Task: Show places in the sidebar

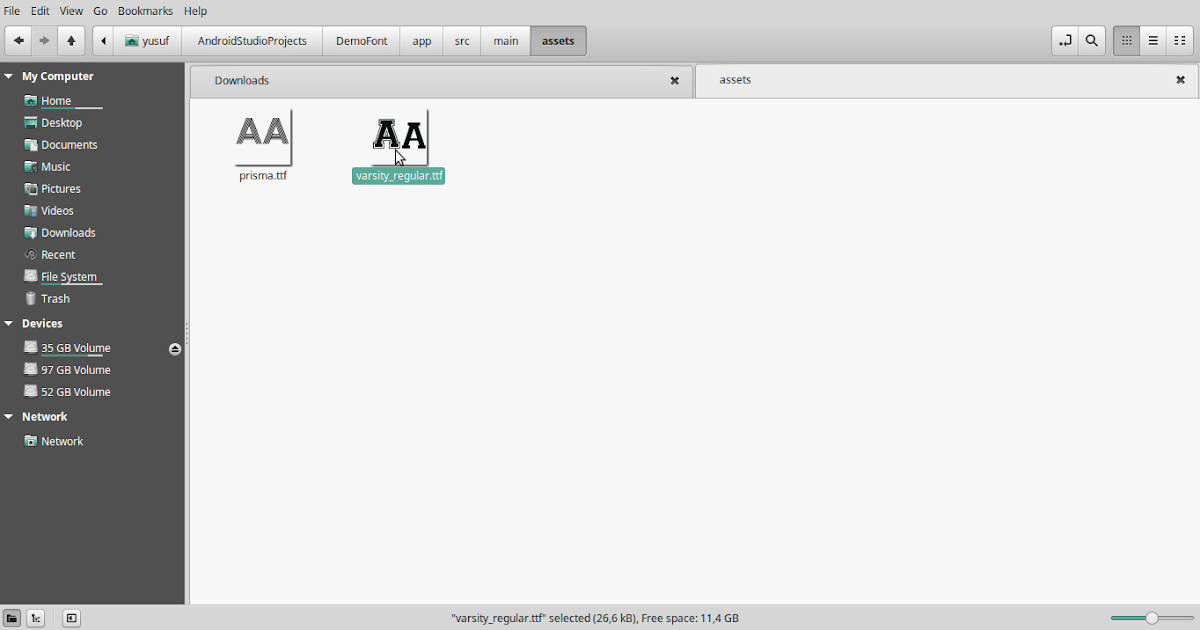Action: click(x=12, y=618)
